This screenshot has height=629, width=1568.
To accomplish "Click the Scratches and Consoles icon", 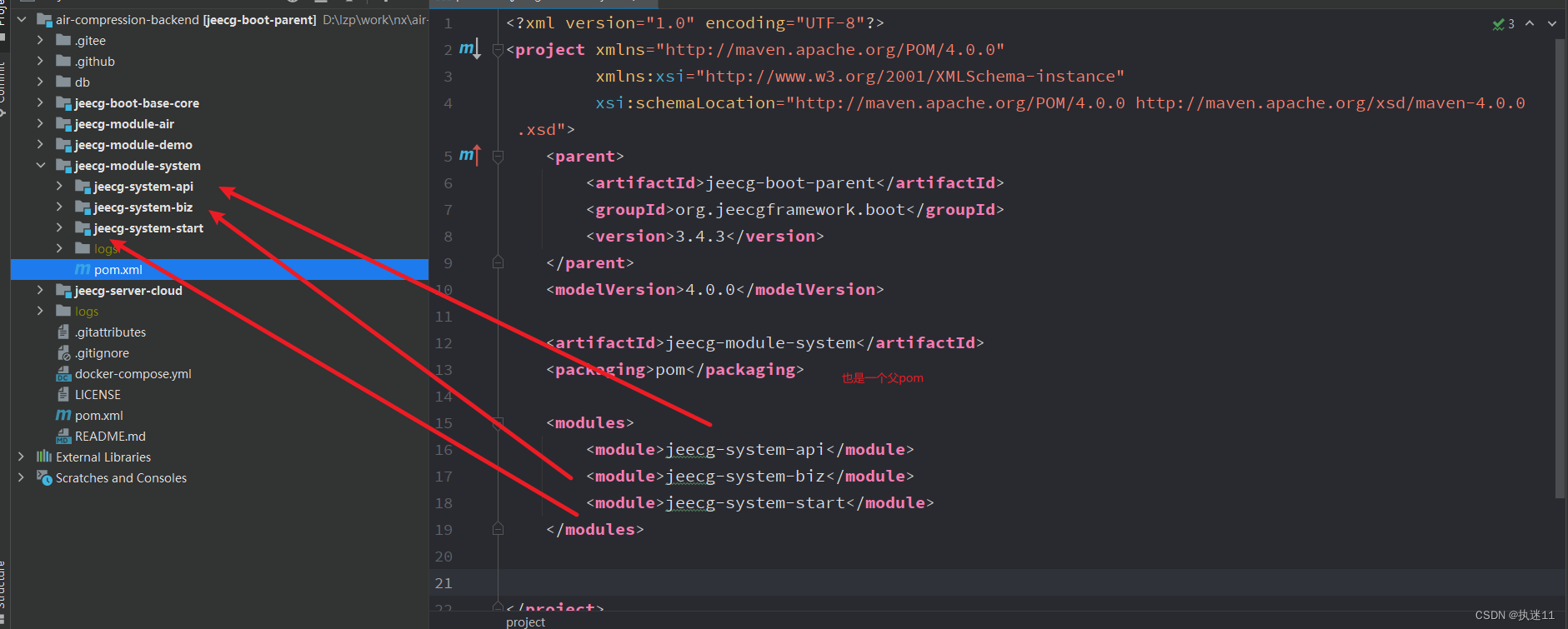I will point(44,477).
